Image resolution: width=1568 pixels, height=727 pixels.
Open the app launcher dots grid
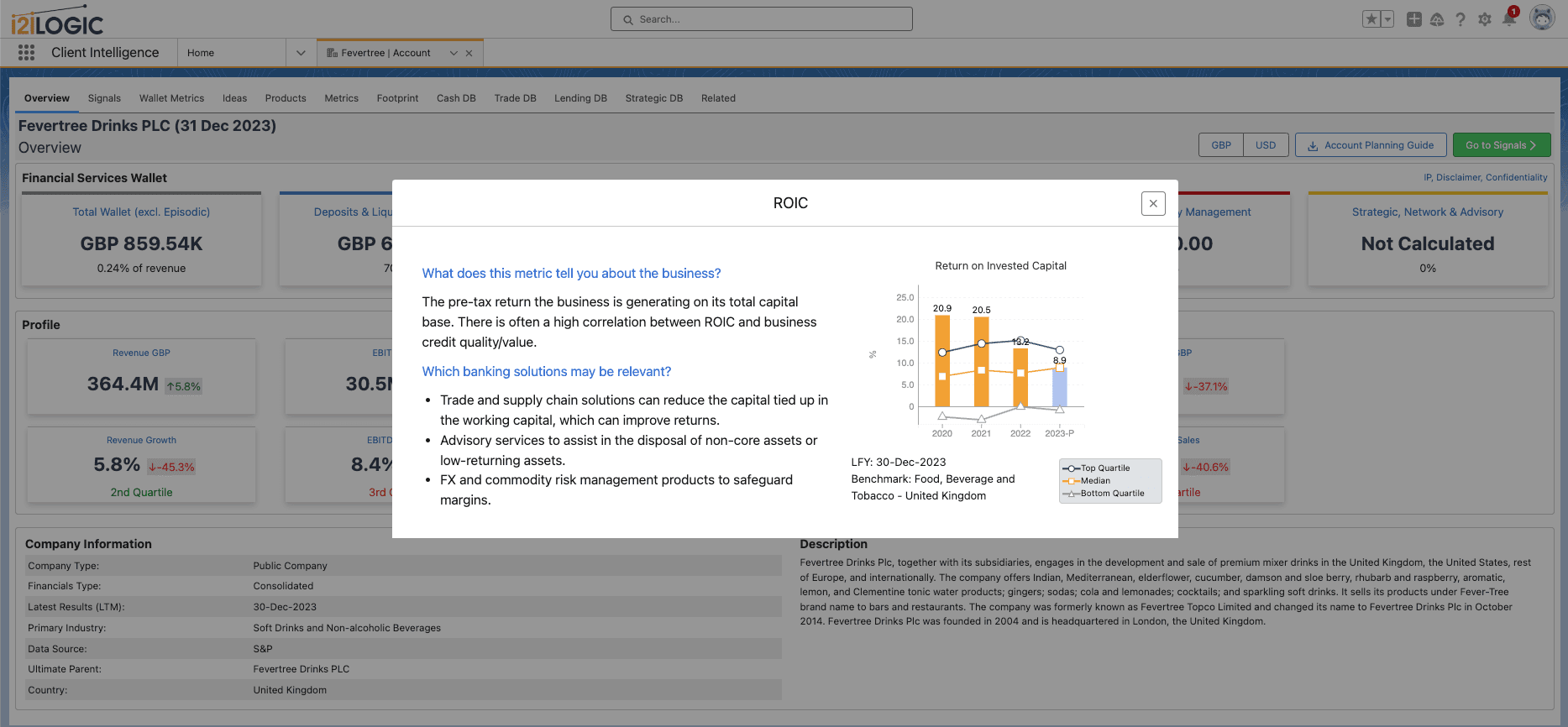coord(26,52)
